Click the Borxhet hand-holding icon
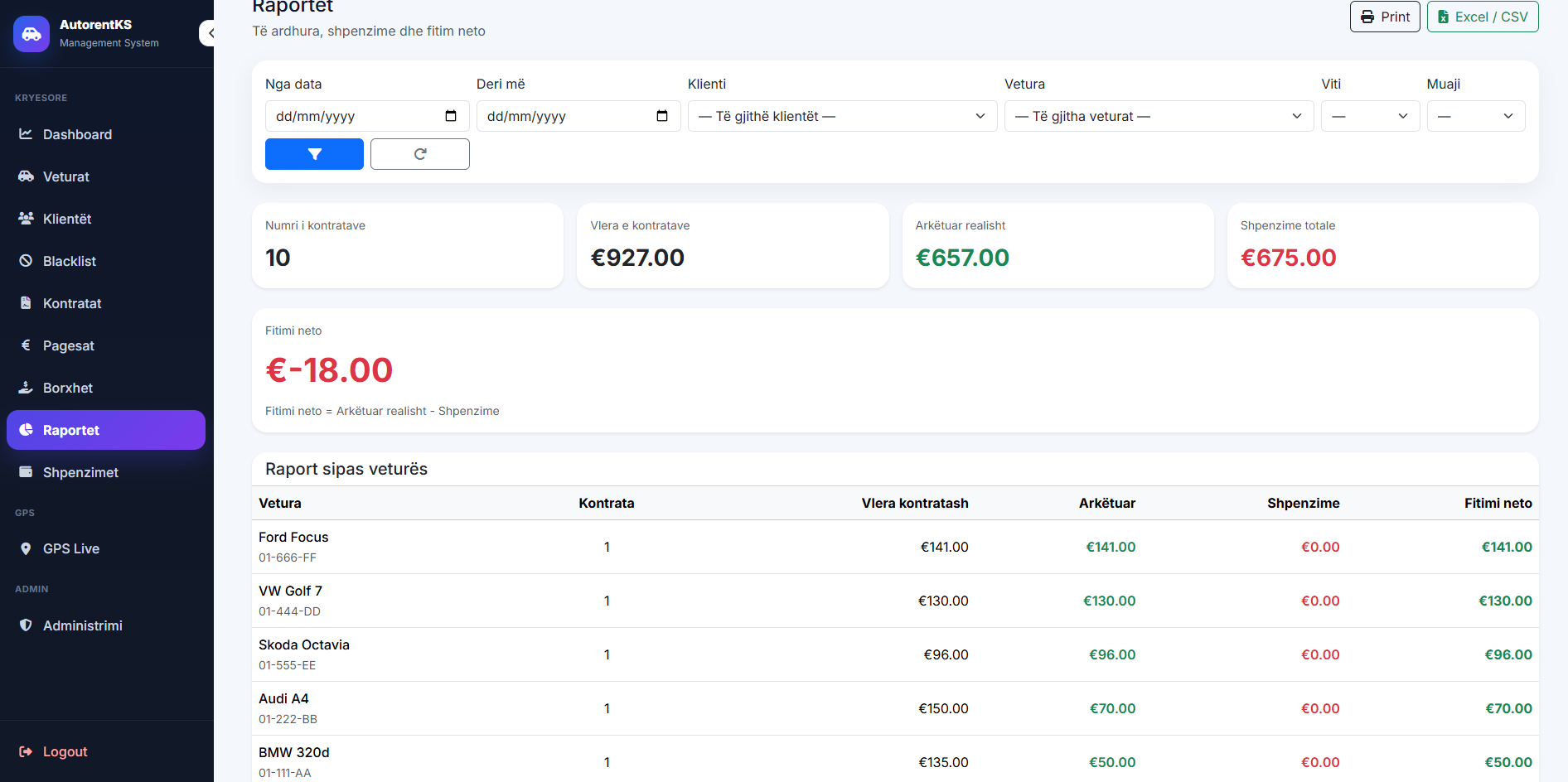The width and height of the screenshot is (1568, 782). [x=26, y=388]
